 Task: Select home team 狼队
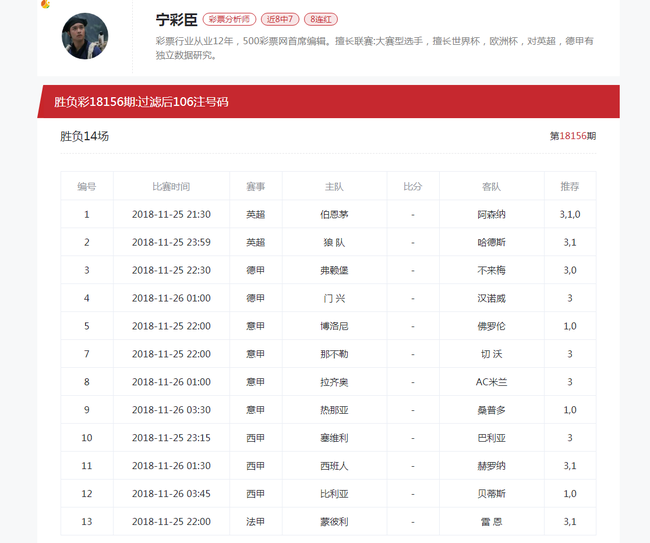click(x=334, y=242)
